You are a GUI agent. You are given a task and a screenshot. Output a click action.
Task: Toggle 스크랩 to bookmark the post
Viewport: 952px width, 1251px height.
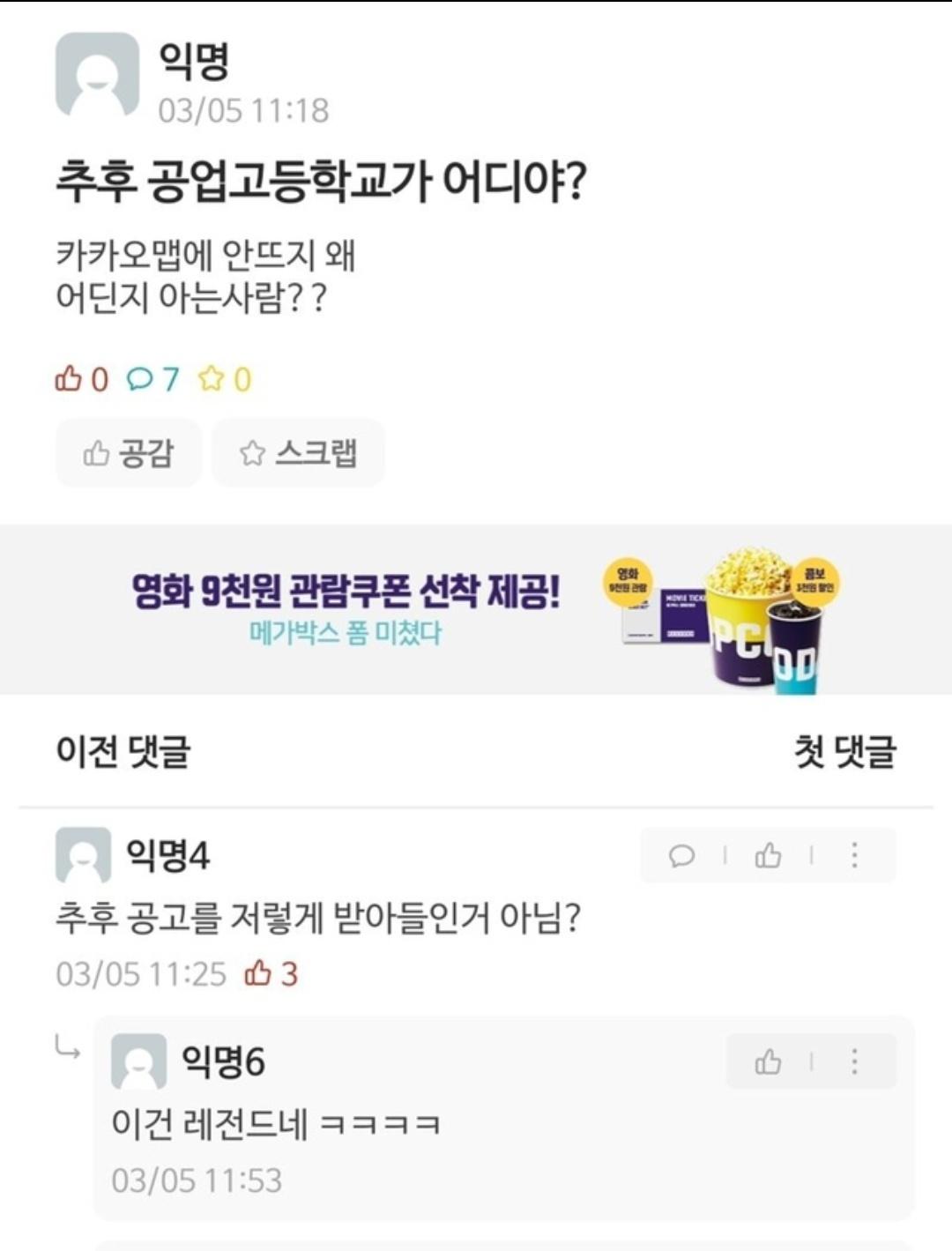(x=297, y=453)
